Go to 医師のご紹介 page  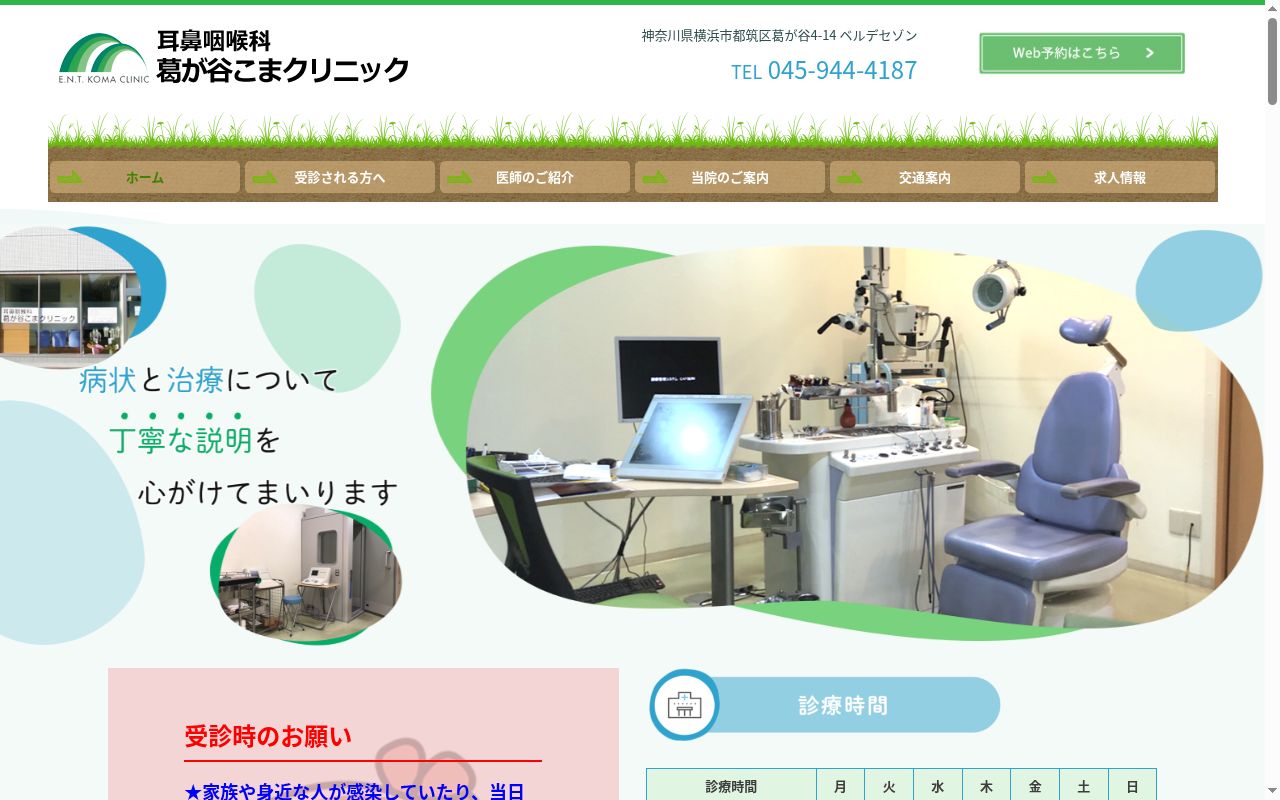coord(535,177)
